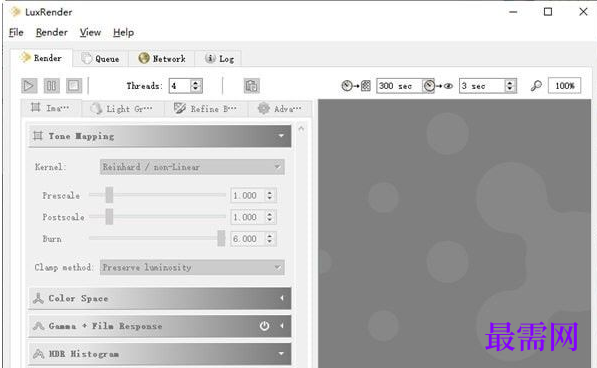Image resolution: width=597 pixels, height=368 pixels.
Task: Click the display refresh interval clock icon
Action: click(x=429, y=86)
